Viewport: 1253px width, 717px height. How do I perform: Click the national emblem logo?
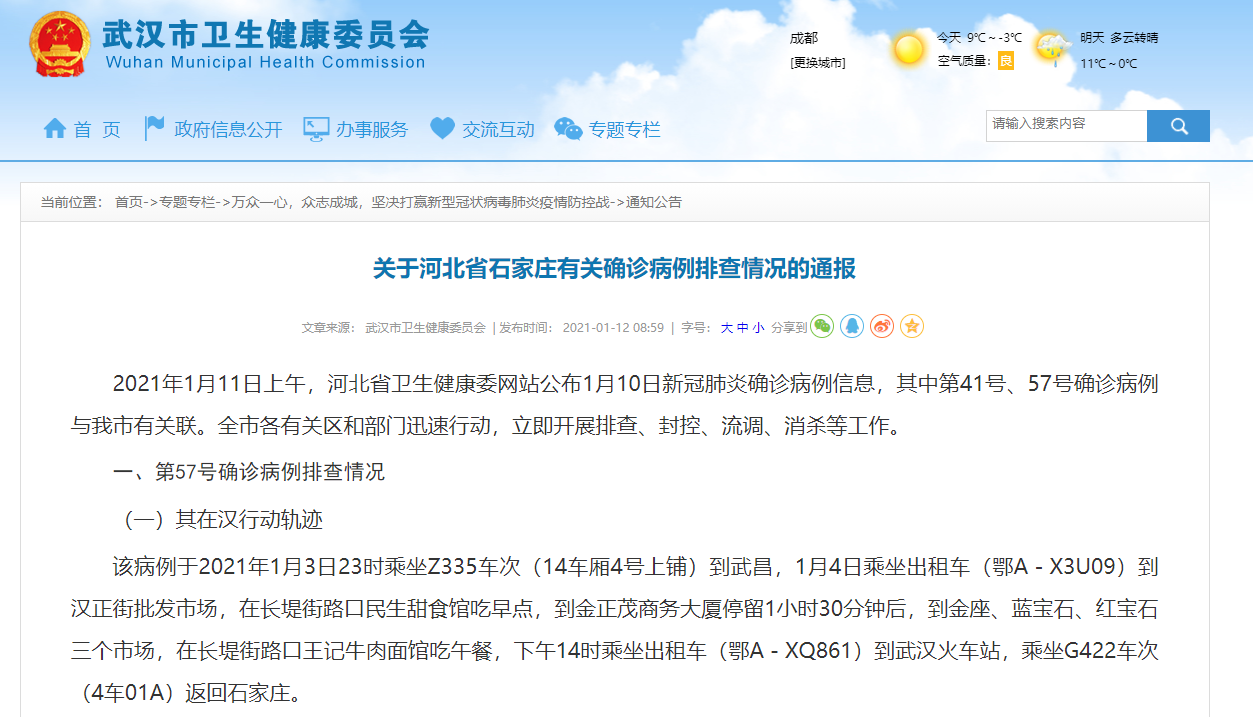click(x=59, y=45)
